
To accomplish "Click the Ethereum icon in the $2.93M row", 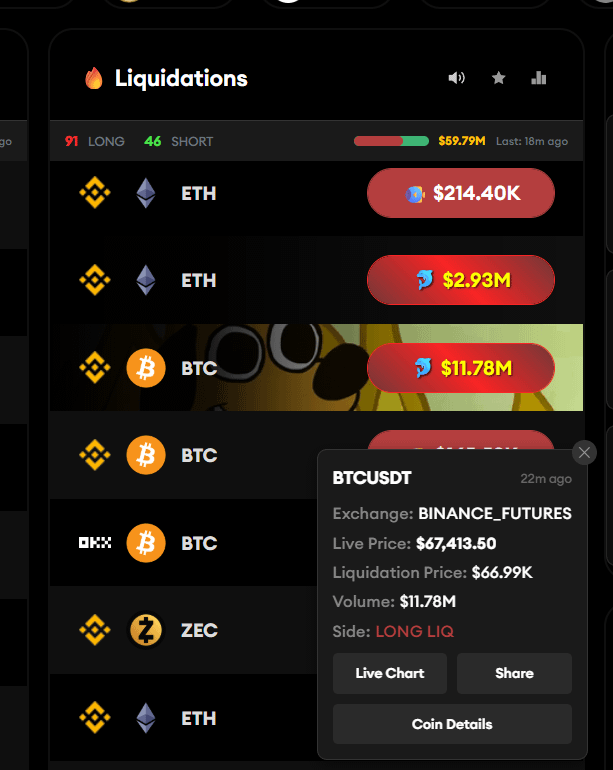I will (146, 280).
